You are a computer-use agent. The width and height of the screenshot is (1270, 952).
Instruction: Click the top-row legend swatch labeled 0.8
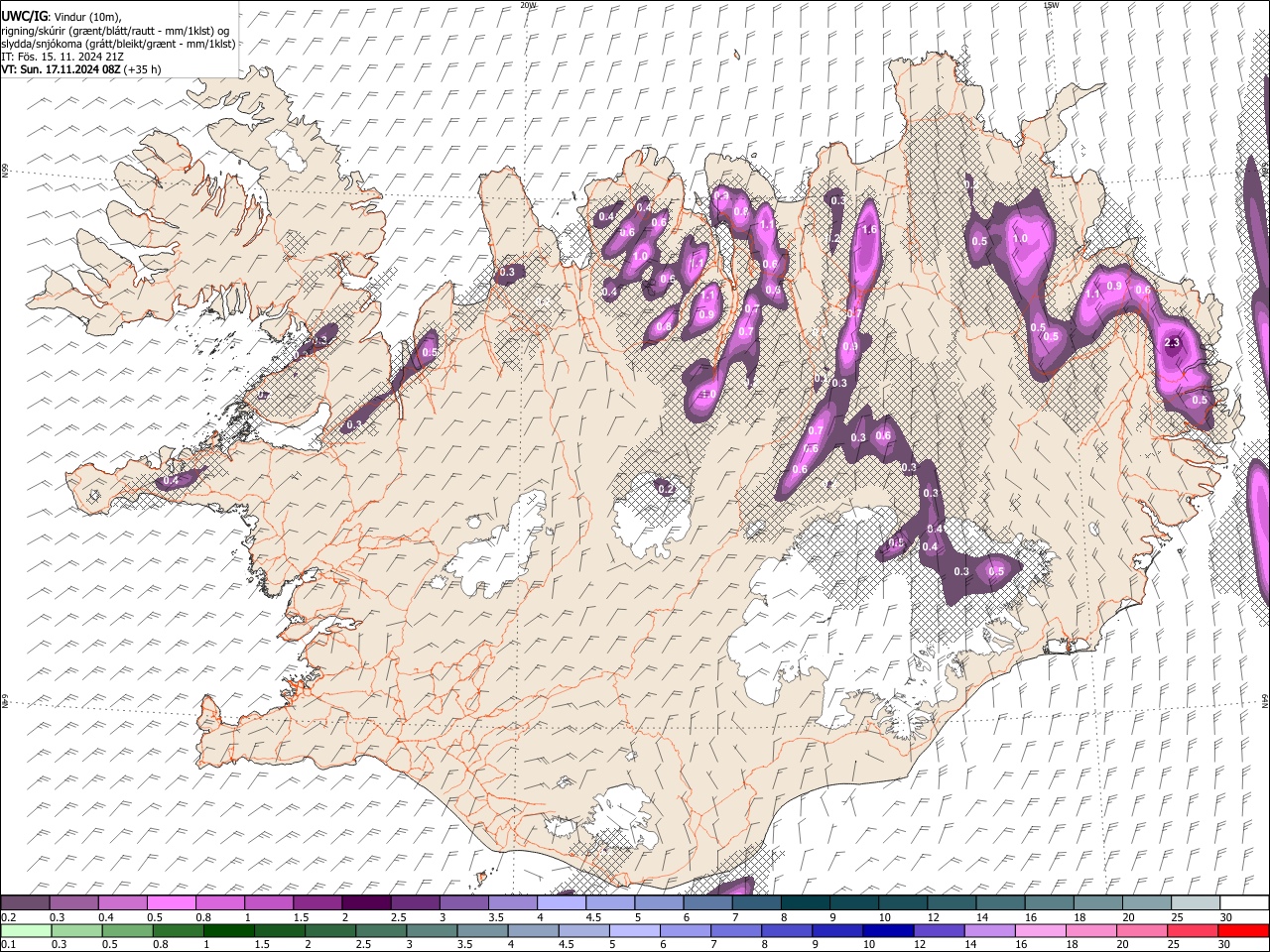pos(219,903)
